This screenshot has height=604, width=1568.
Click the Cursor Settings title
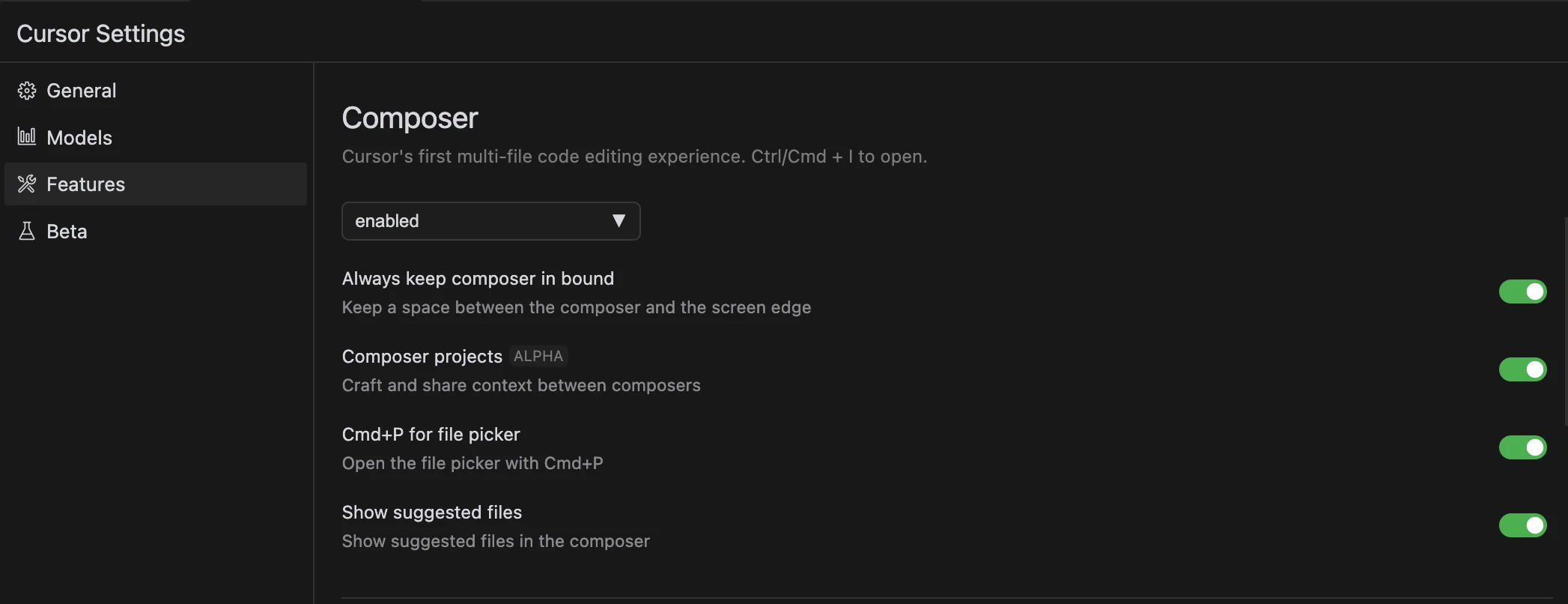pos(100,34)
